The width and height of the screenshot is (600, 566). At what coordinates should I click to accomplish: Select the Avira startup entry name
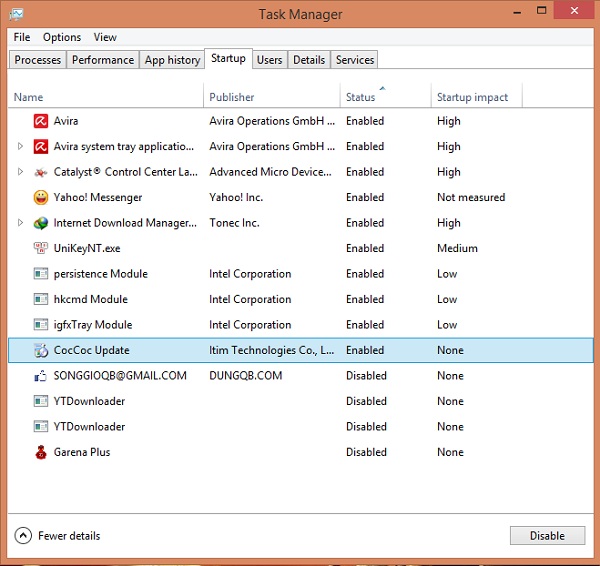click(66, 121)
